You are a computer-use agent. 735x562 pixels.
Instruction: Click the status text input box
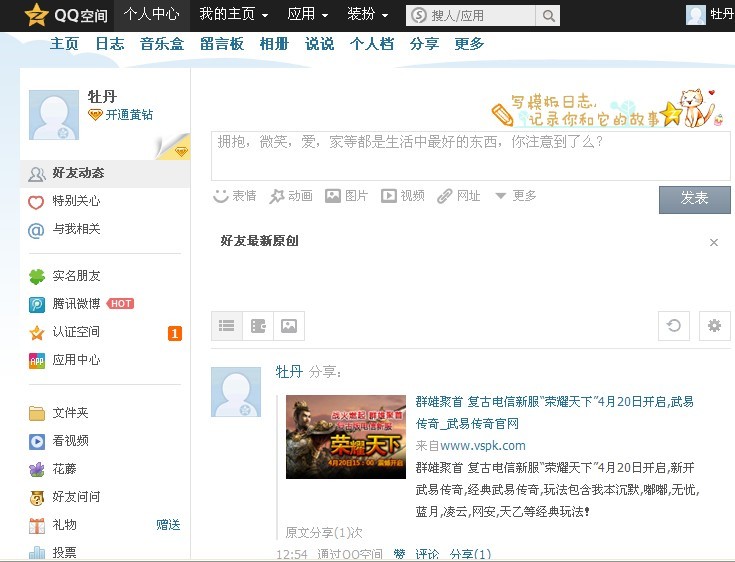click(x=471, y=156)
